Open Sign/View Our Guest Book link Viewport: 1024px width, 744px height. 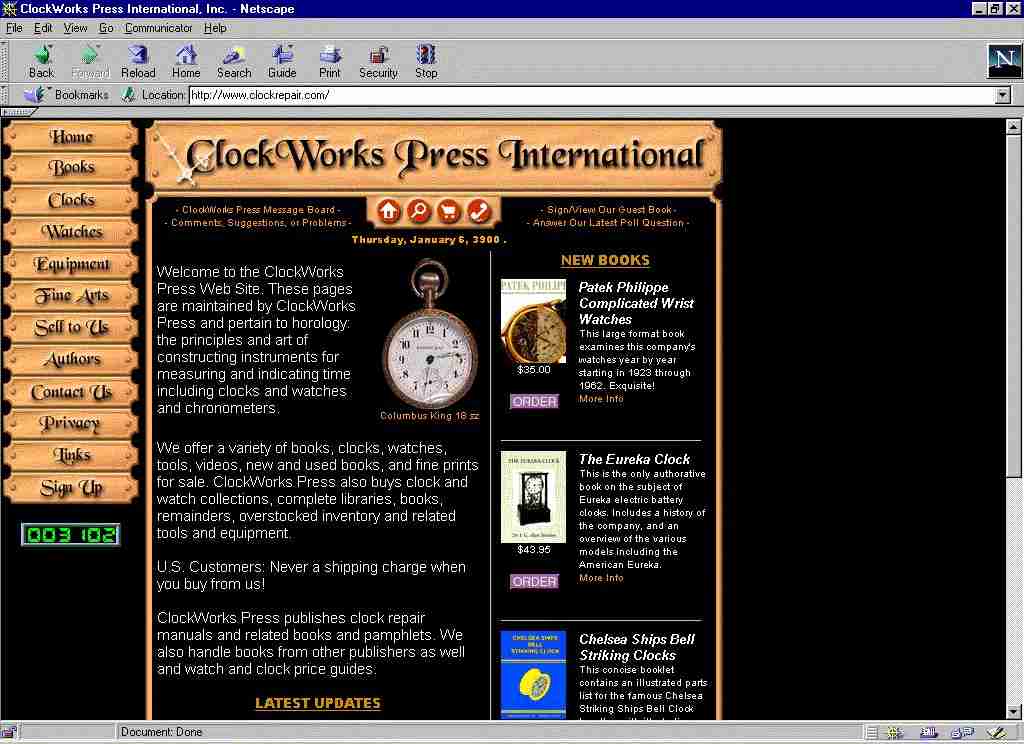click(x=609, y=210)
